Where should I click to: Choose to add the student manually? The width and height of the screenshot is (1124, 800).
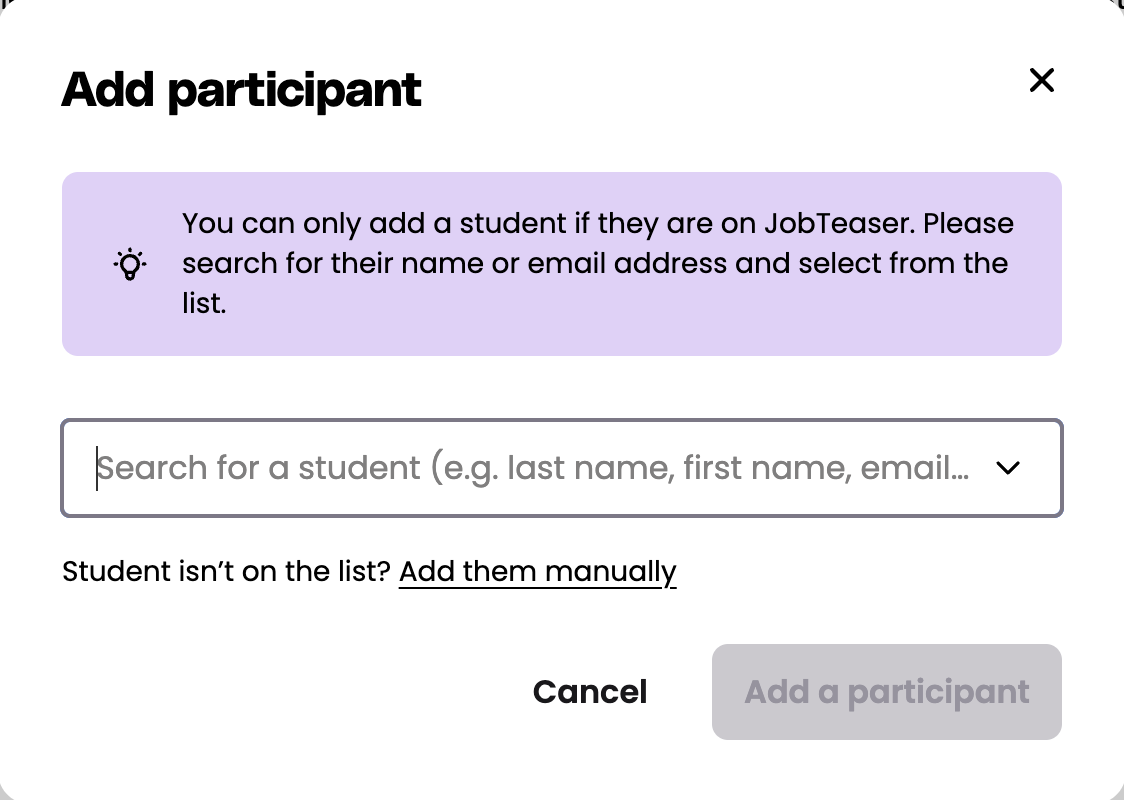(x=537, y=572)
